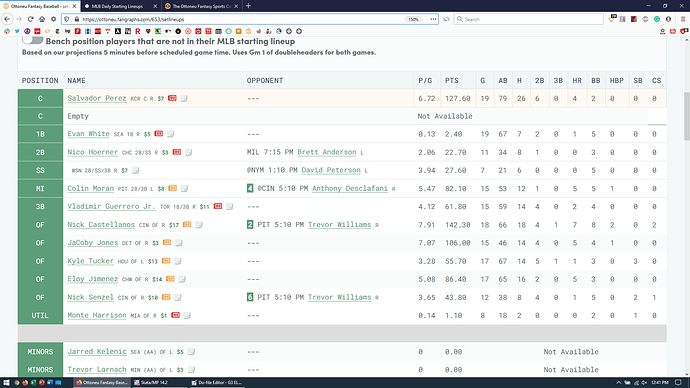Open the note icon next to Salvador Perez

184,99
